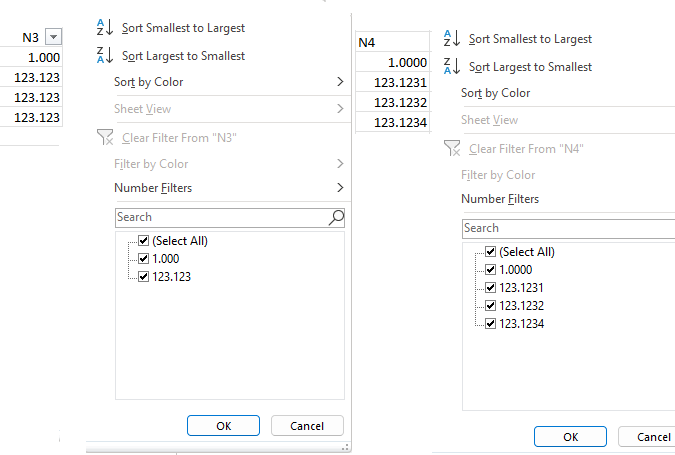Uncheck the 1.000 checkbox in N3 list
This screenshot has height=455, width=675.
point(144,259)
